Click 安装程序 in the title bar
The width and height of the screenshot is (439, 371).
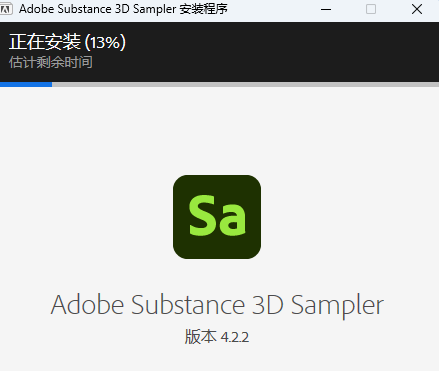204,9
